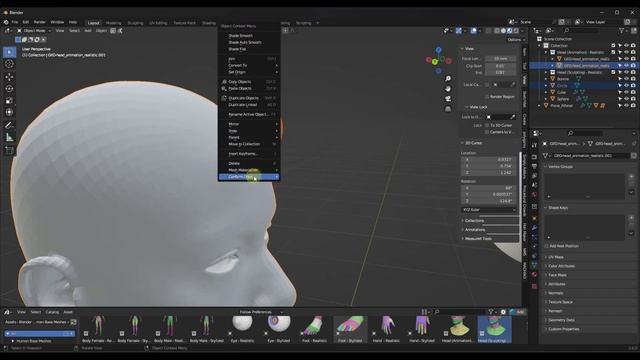Click the Select menu button in viewport header
The width and height of the screenshot is (640, 360).
[x=74, y=31]
